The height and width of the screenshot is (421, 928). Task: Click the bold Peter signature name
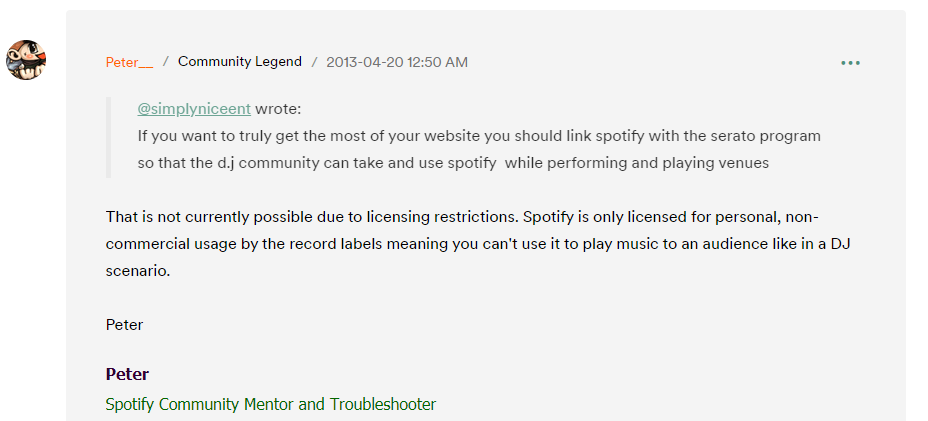pyautogui.click(x=127, y=374)
